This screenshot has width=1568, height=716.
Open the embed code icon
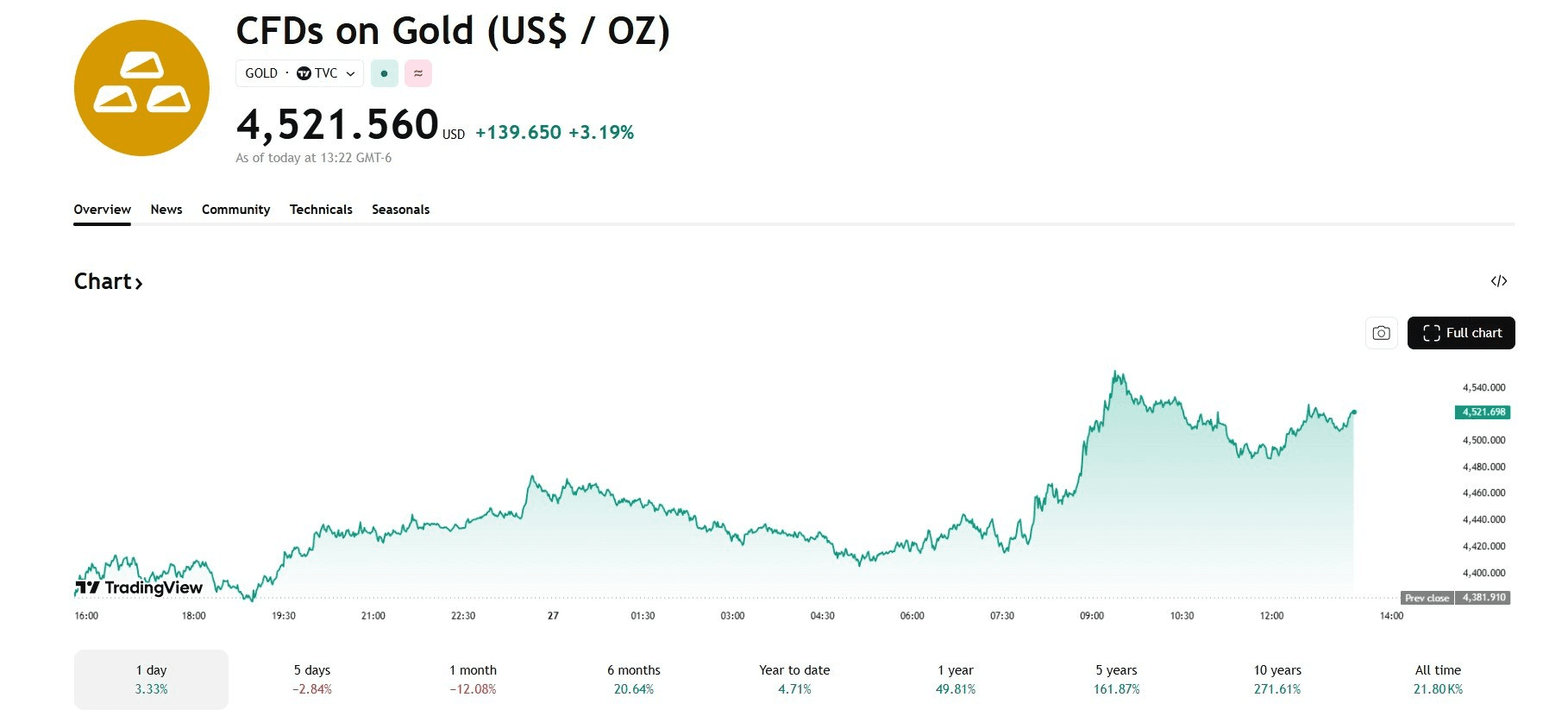1499,281
